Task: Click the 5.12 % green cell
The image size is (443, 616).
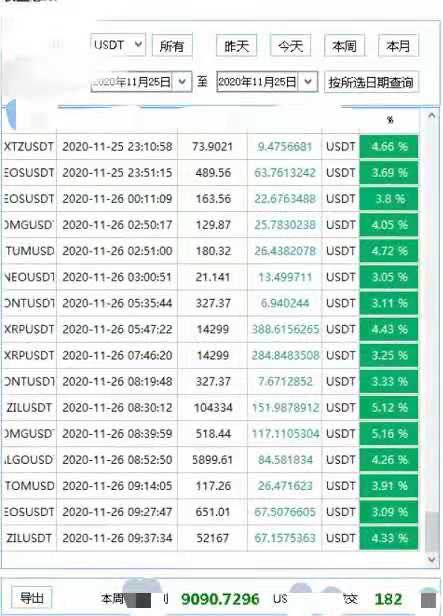Action: click(389, 407)
